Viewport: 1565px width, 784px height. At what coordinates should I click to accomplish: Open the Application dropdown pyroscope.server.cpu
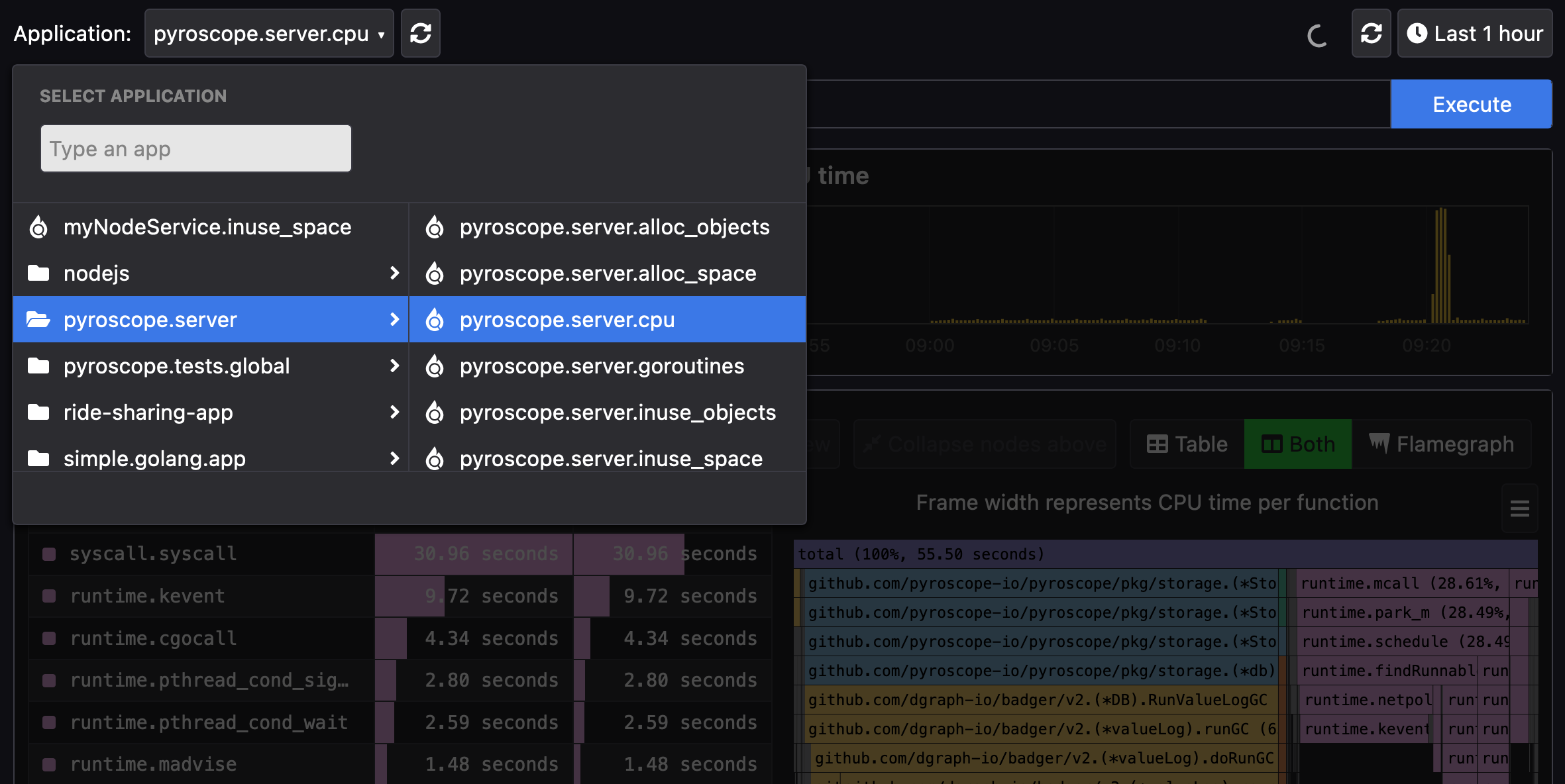(x=269, y=33)
